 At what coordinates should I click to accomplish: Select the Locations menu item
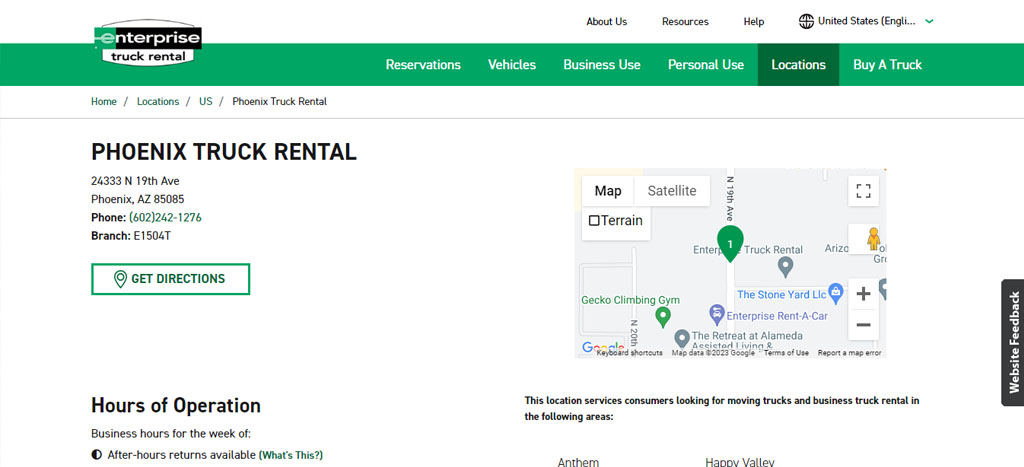tap(798, 65)
